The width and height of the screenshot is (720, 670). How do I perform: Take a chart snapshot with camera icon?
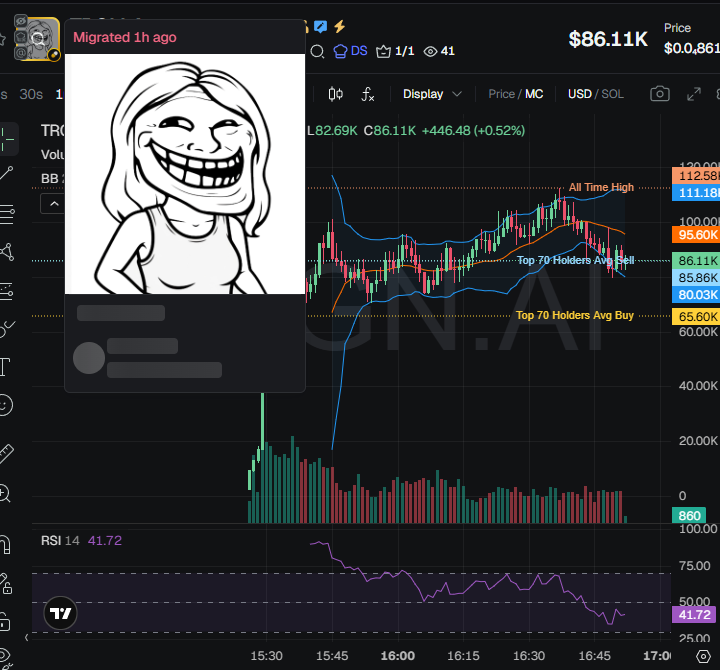pyautogui.click(x=660, y=94)
